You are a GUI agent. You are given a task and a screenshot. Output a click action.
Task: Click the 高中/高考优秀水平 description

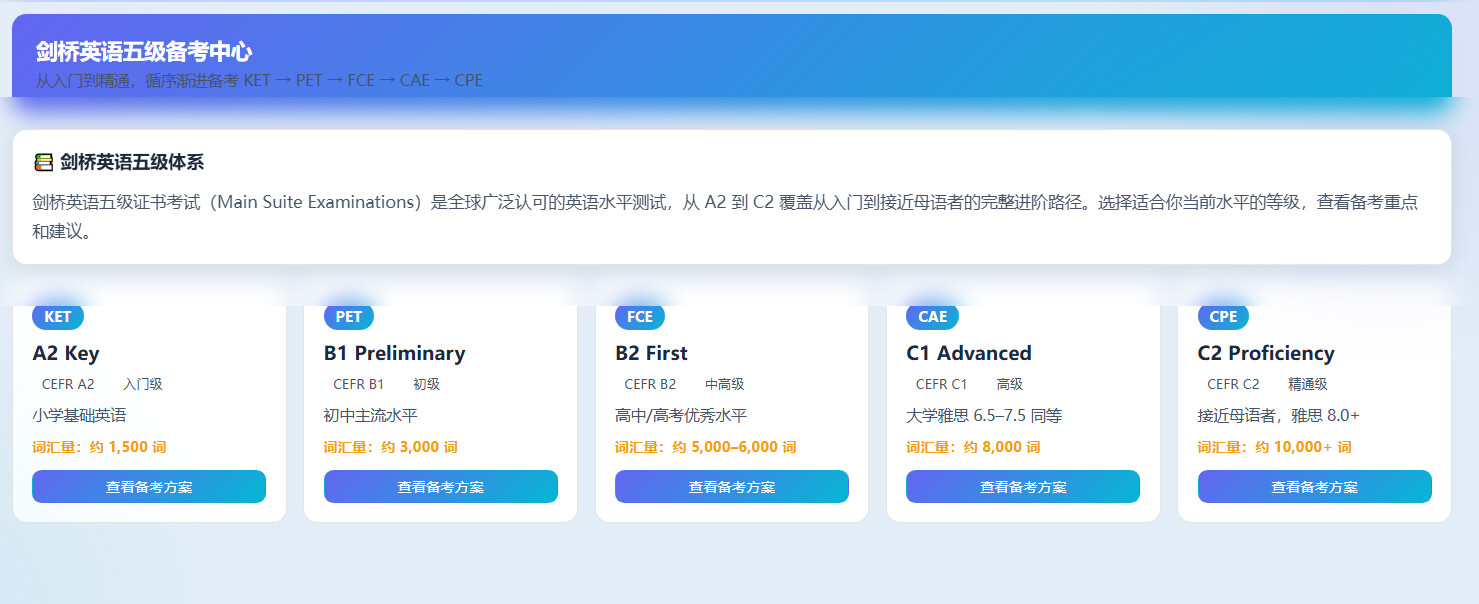[681, 415]
